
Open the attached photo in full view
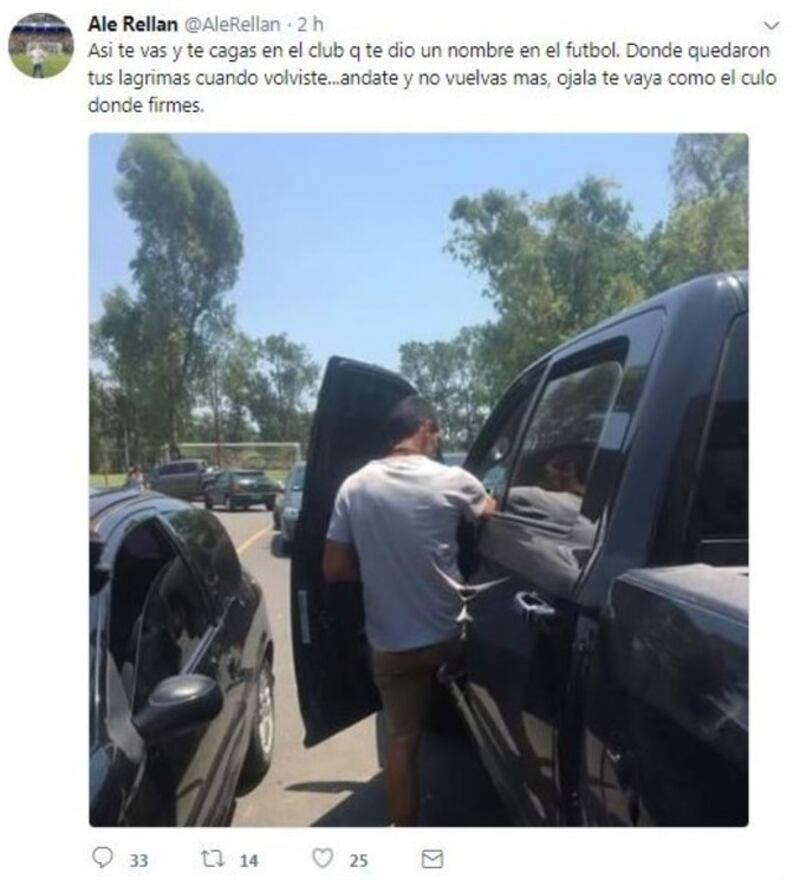pyautogui.click(x=419, y=480)
